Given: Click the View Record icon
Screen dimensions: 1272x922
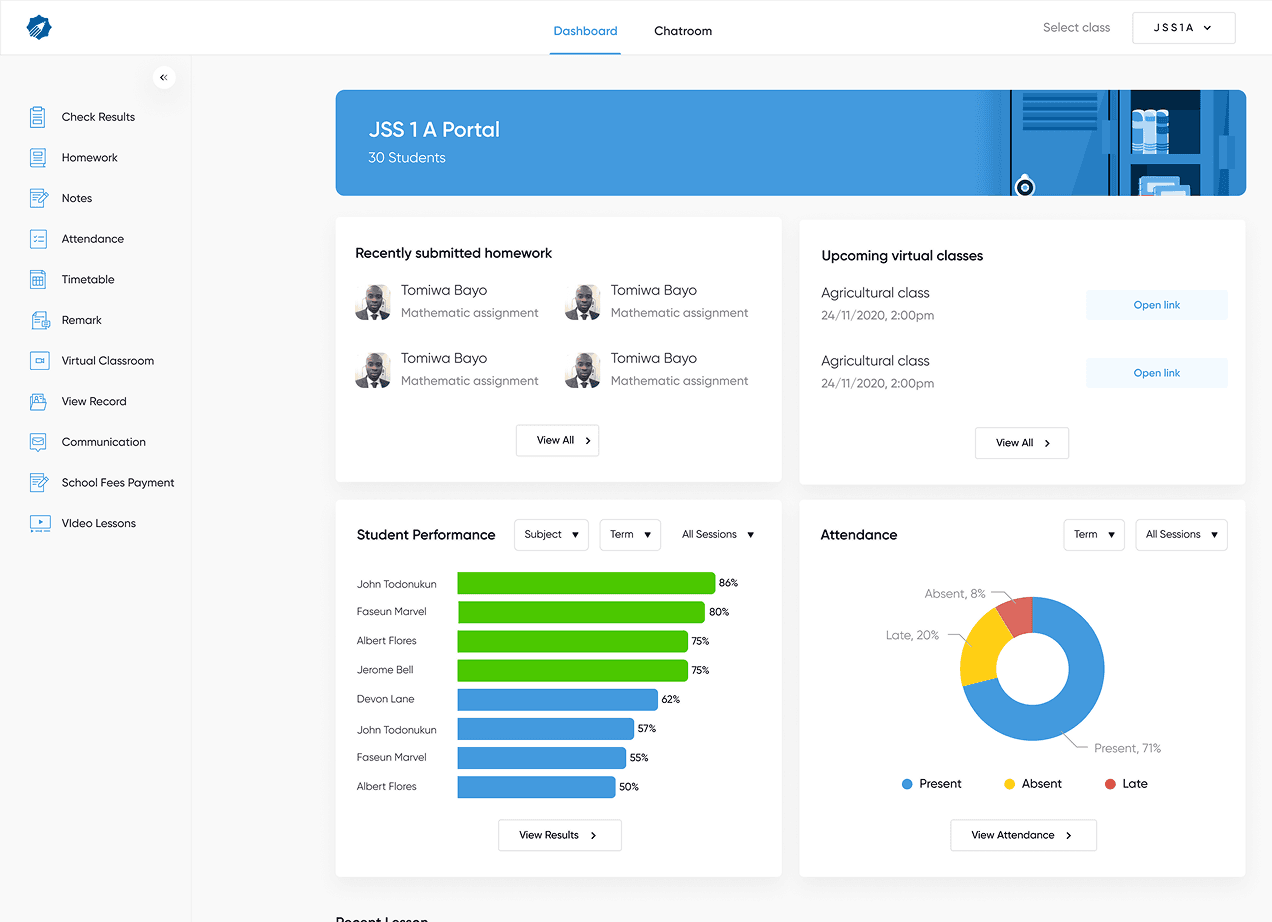Looking at the screenshot, I should tap(38, 401).
